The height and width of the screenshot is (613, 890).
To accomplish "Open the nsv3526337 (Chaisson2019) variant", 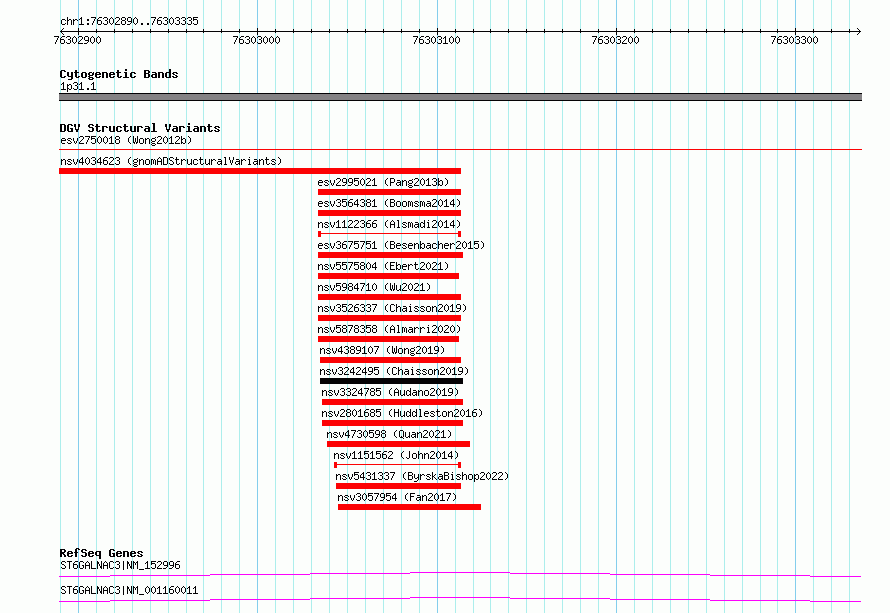I will pos(392,308).
